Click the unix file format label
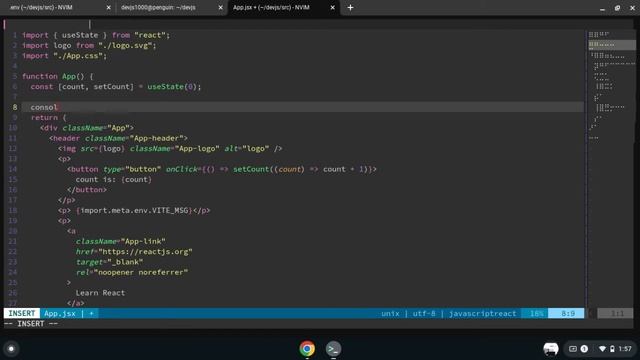 [x=390, y=313]
